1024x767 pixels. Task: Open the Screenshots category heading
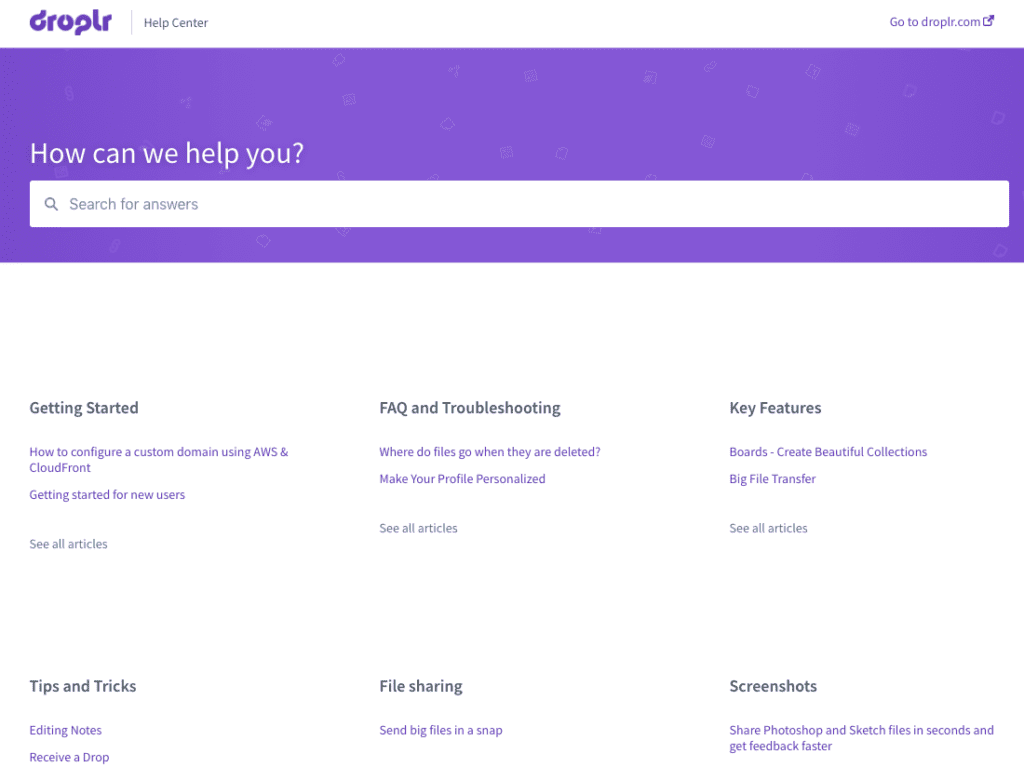click(x=773, y=686)
